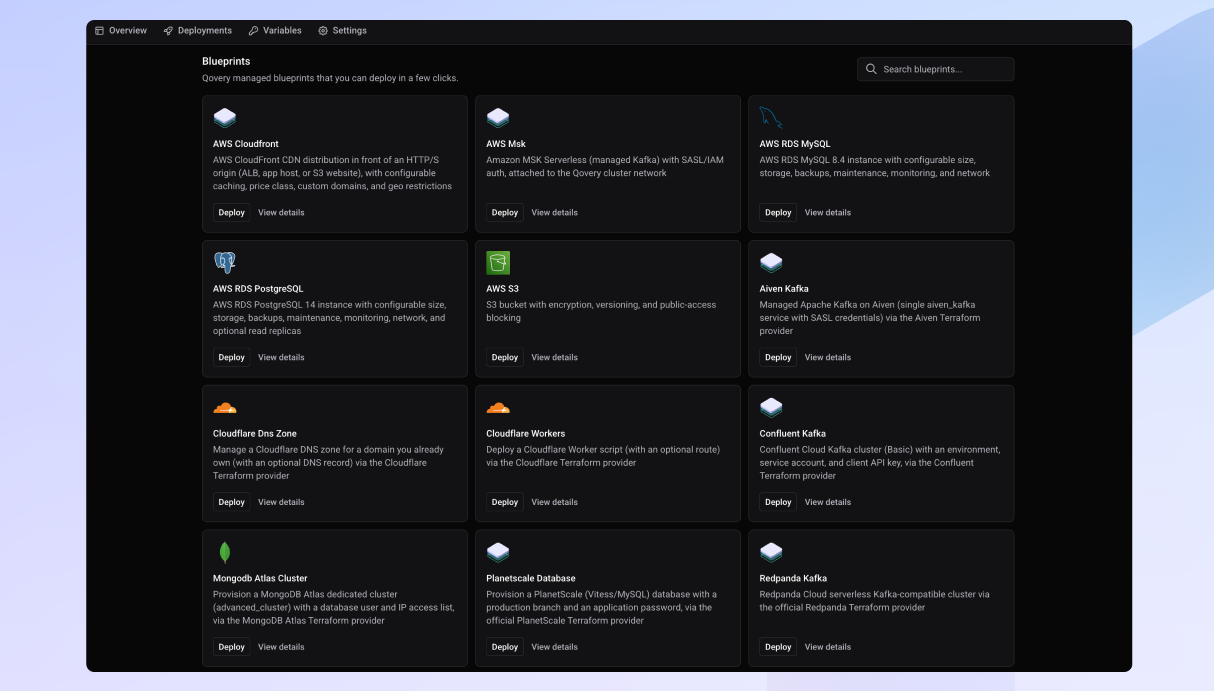
Task: Go to the Variables tab
Action: pyautogui.click(x=275, y=31)
